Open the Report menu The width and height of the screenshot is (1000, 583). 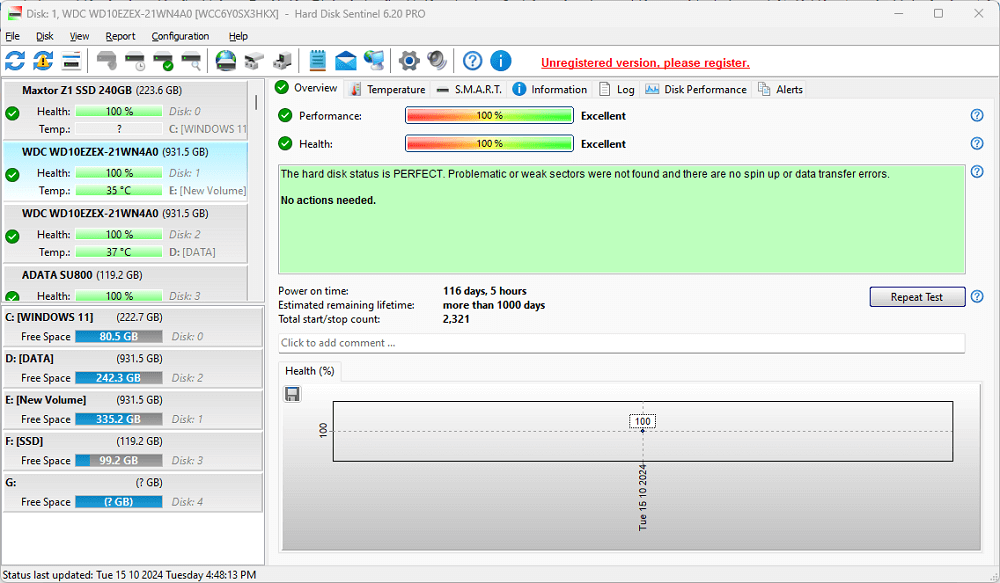click(121, 36)
